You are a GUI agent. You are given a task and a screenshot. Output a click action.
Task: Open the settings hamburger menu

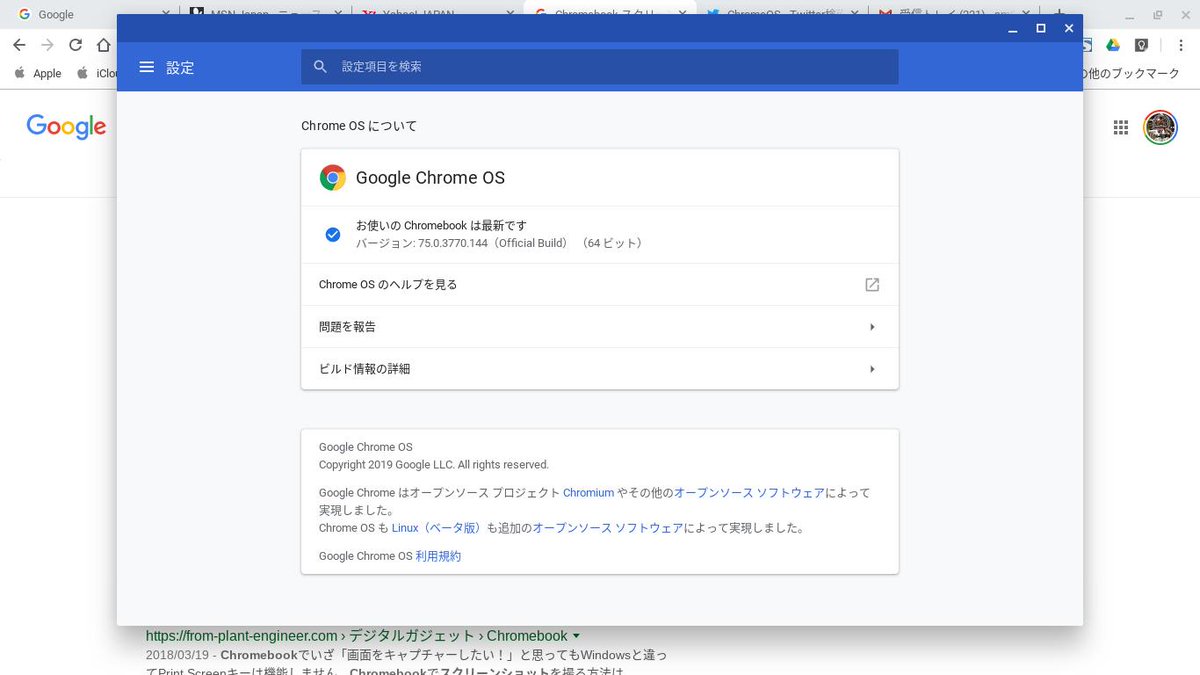(x=147, y=67)
